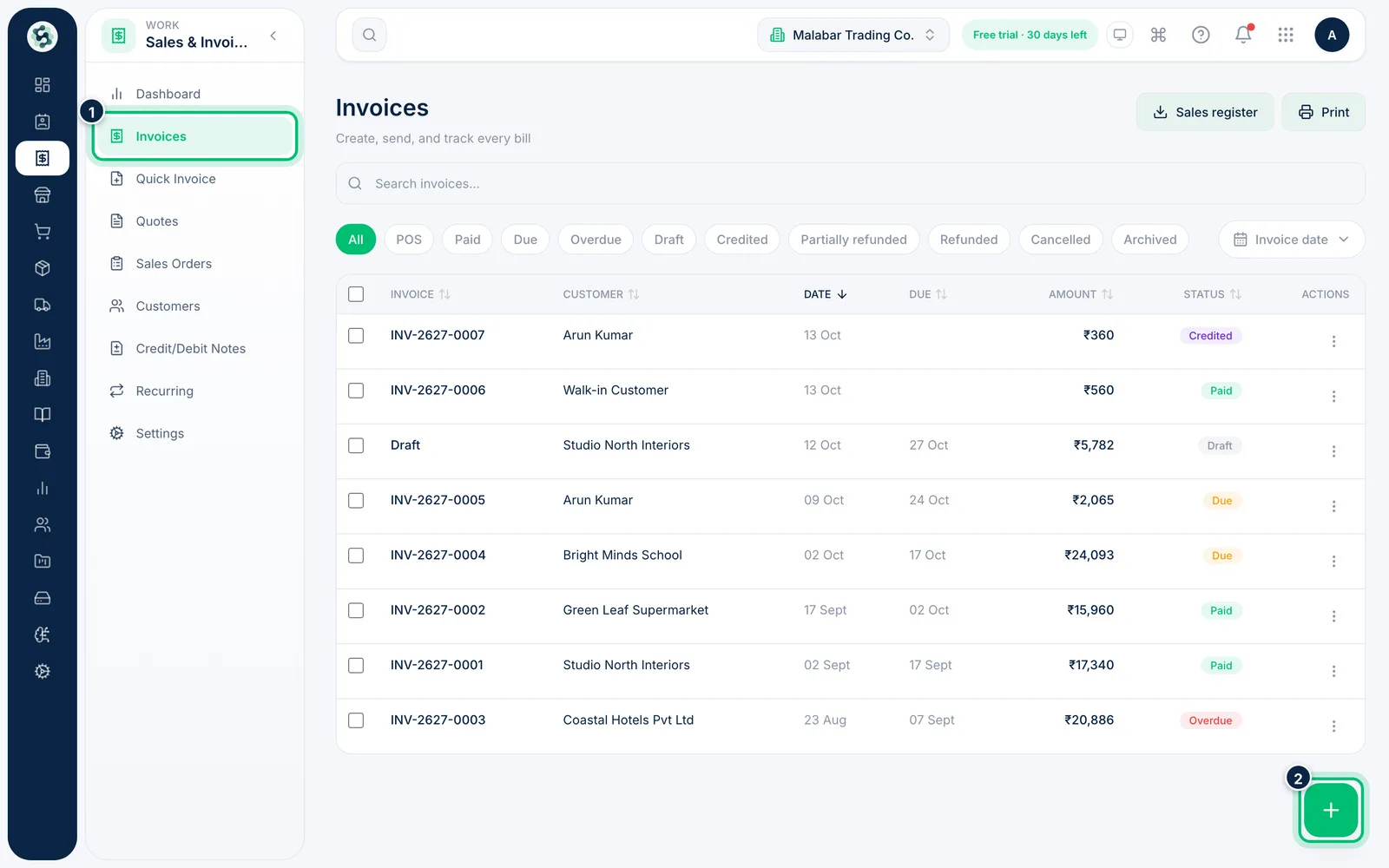Click the magnifier search icon in top bar
This screenshot has width=1389, height=868.
click(x=369, y=35)
